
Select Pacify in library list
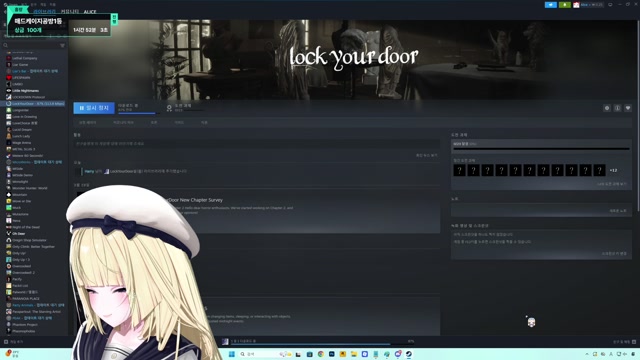(17, 279)
